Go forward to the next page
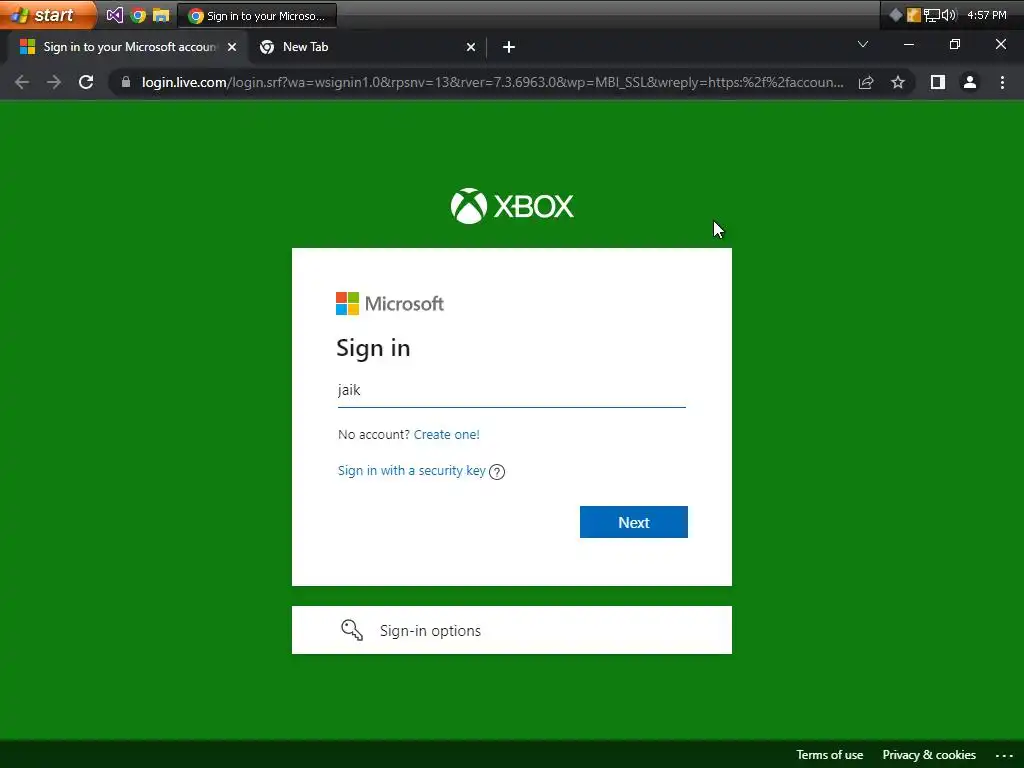Image resolution: width=1024 pixels, height=768 pixels. pyautogui.click(x=54, y=82)
